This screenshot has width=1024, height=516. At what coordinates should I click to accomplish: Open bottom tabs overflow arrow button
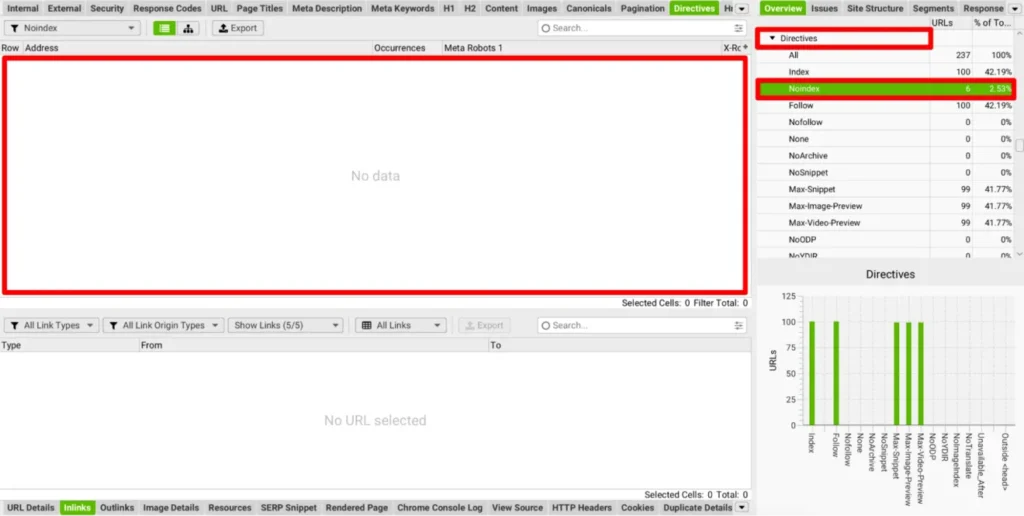[741, 507]
